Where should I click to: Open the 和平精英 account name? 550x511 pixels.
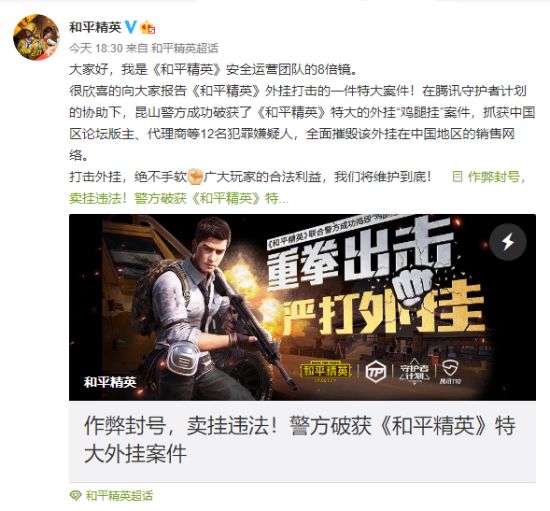[95, 27]
